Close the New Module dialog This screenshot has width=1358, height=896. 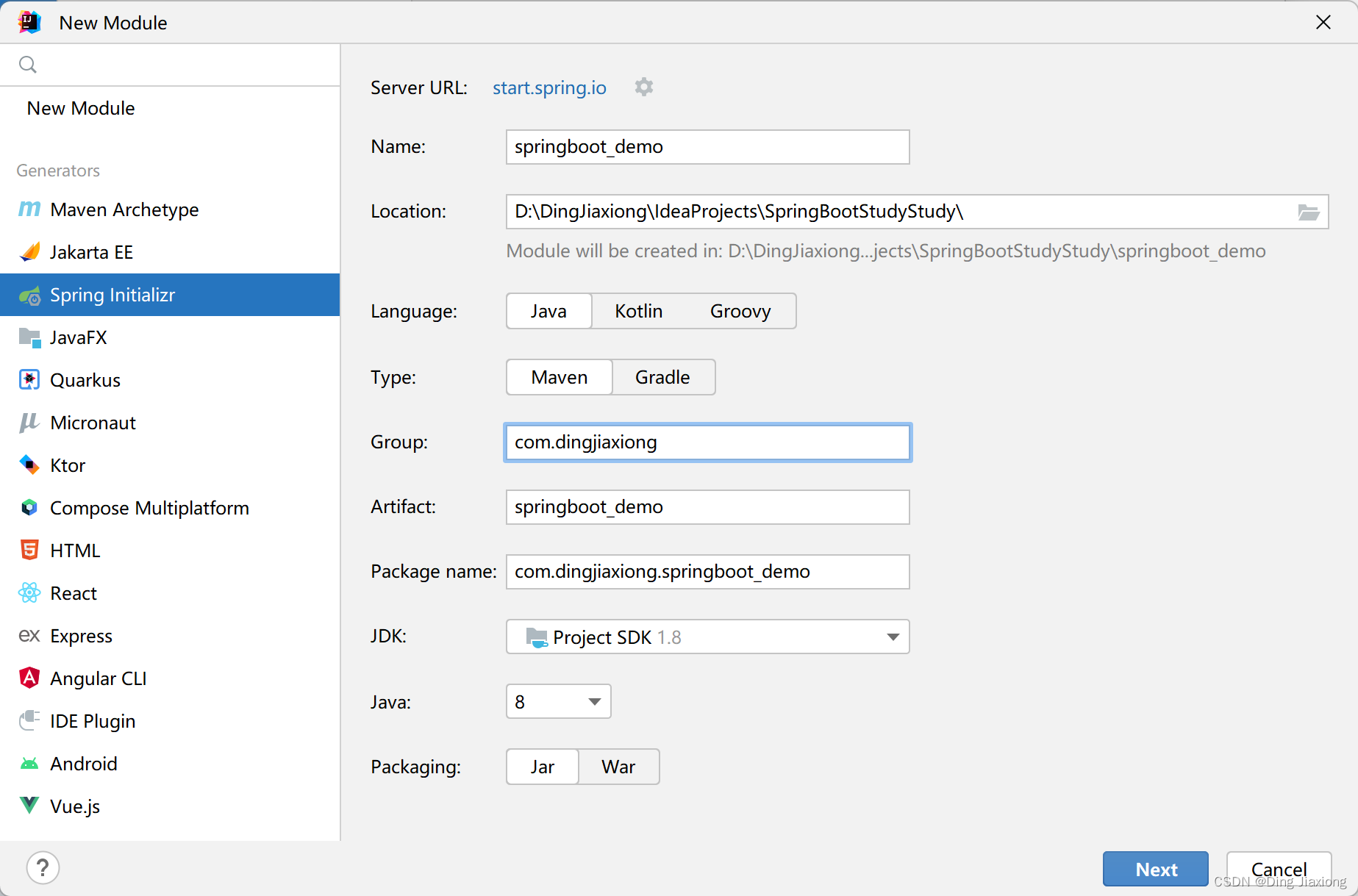pos(1323,22)
